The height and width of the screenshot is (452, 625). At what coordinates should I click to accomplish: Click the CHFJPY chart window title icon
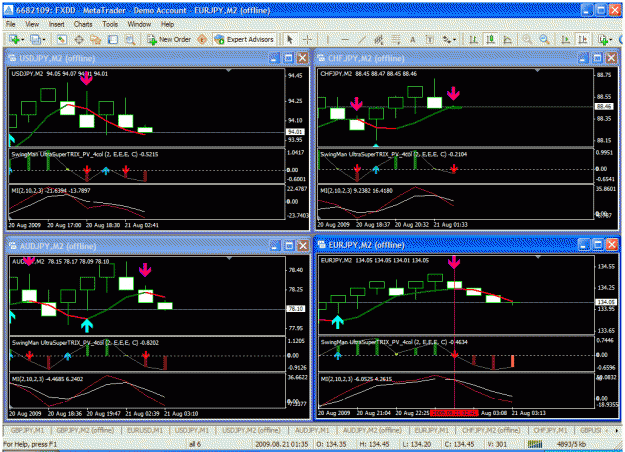(x=321, y=58)
